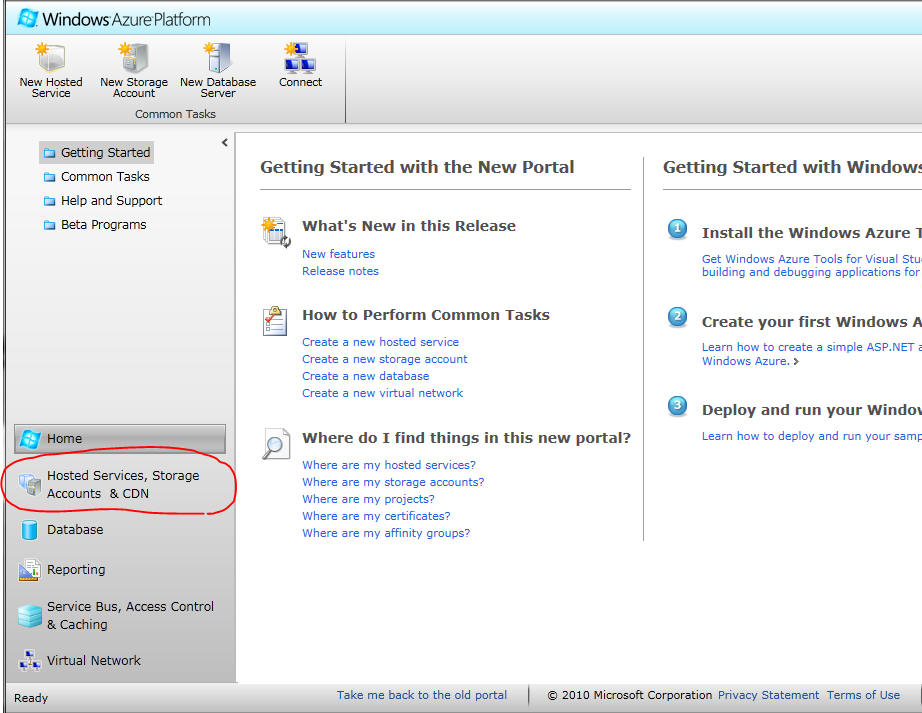Screen dimensions: 922x713
Task: Follow Create a new storage account link
Action: click(385, 359)
